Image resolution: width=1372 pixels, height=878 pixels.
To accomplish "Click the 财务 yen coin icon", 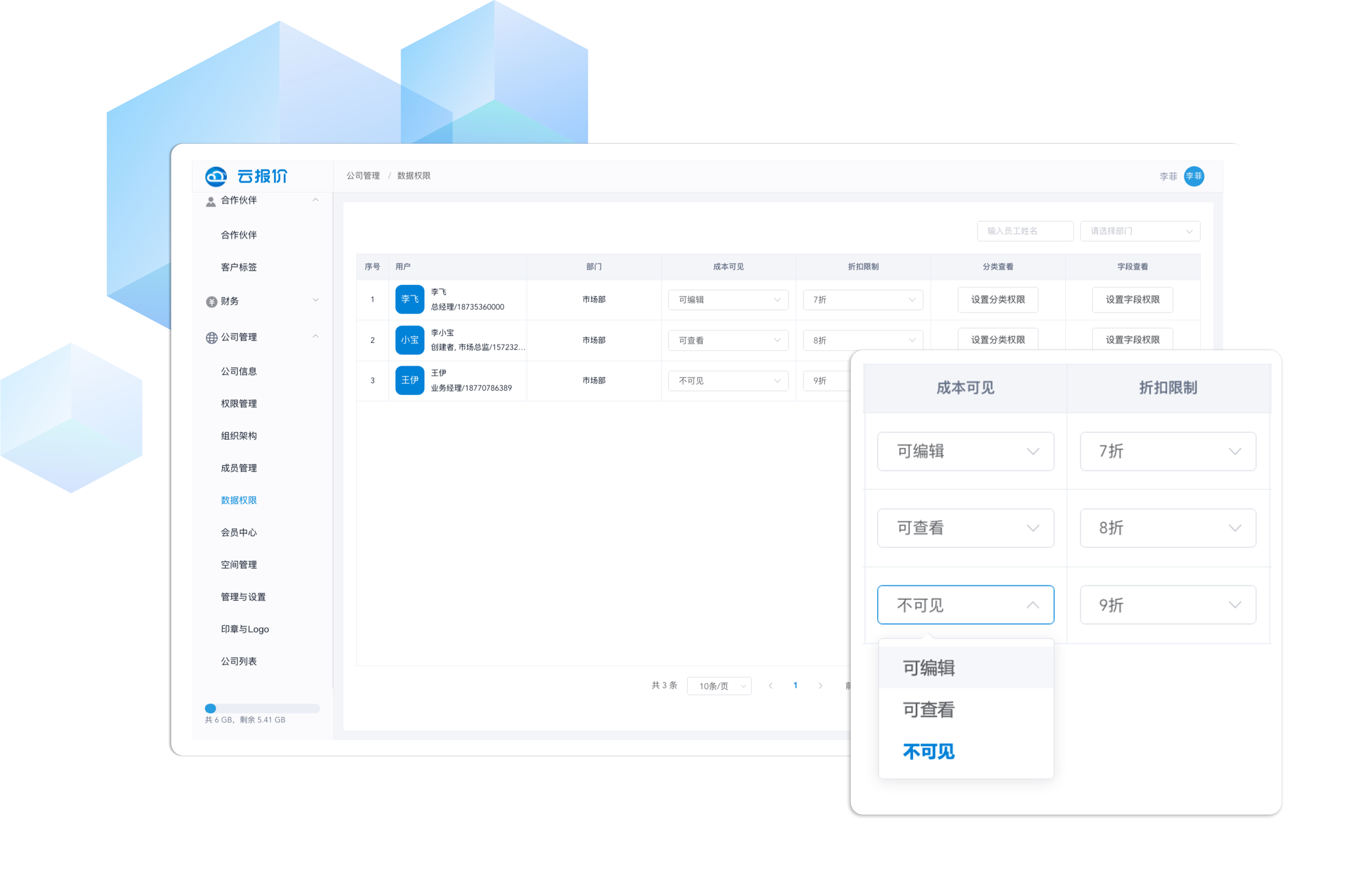I will (211, 302).
